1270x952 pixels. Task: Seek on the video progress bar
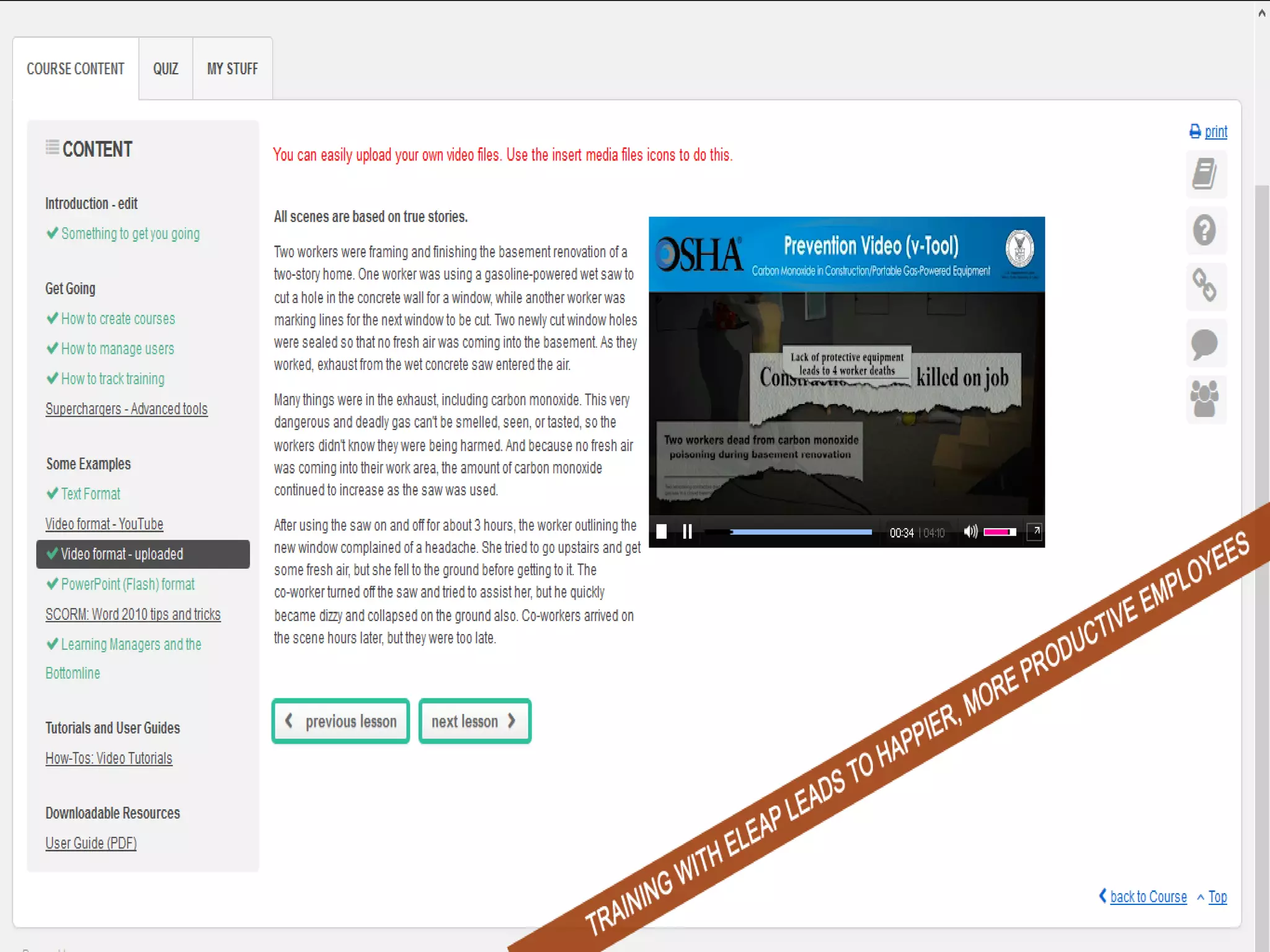point(800,532)
